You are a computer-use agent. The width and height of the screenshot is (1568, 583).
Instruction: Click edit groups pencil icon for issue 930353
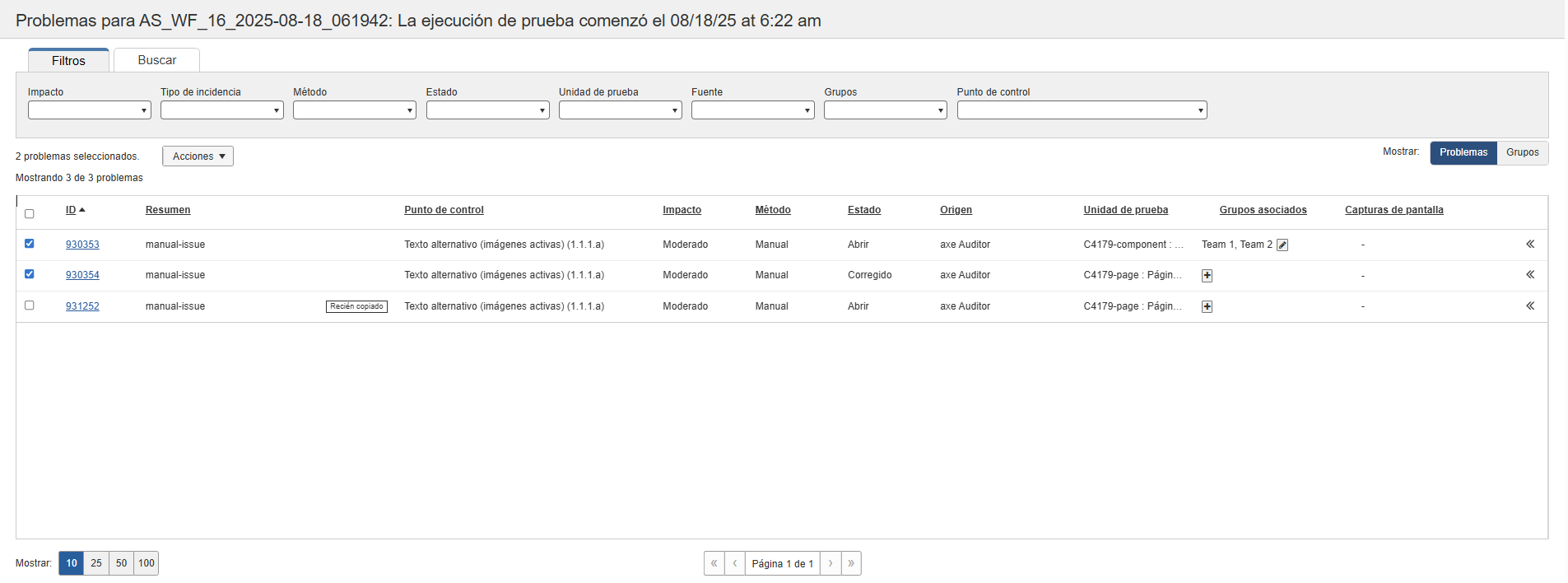point(1282,245)
